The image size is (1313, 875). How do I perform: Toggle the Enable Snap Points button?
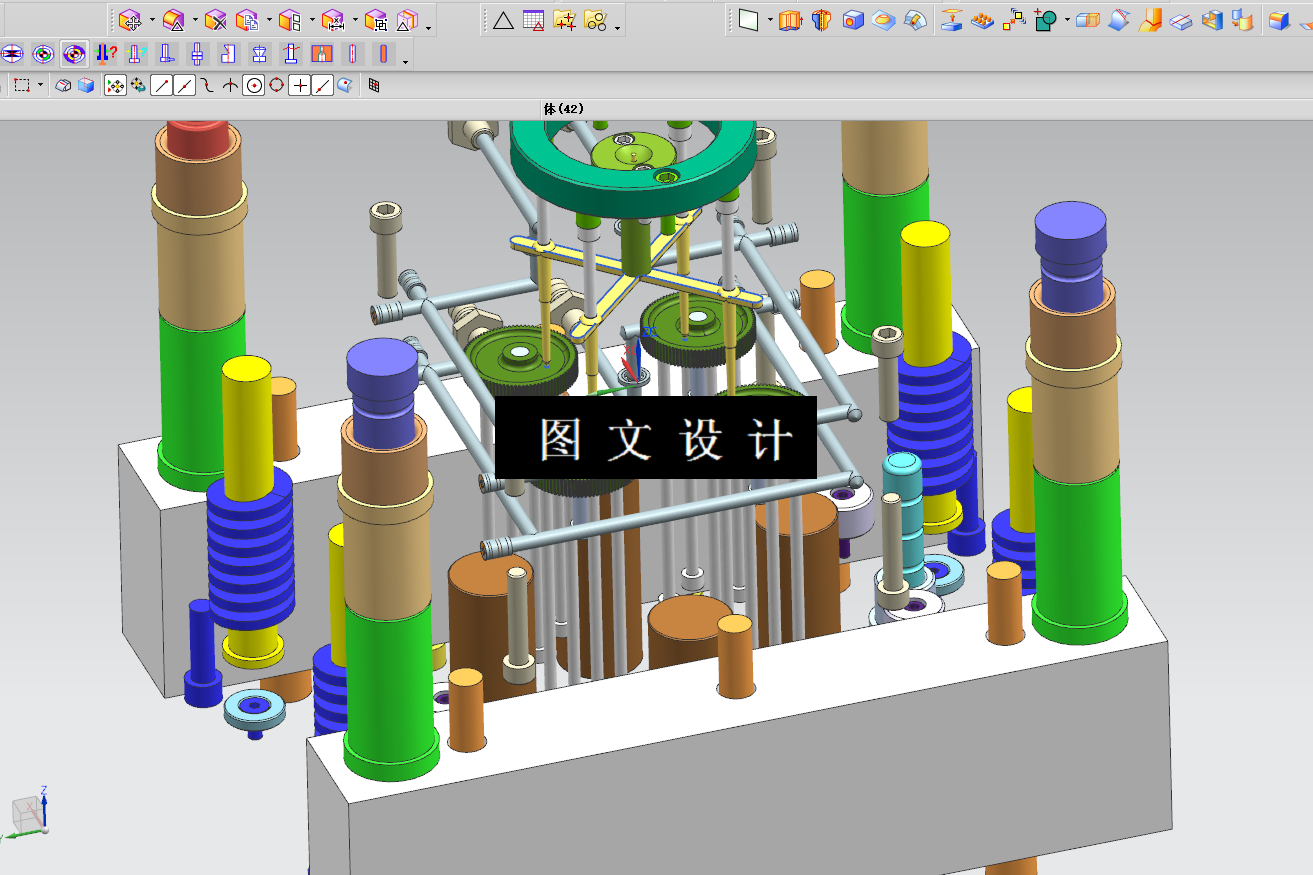116,86
